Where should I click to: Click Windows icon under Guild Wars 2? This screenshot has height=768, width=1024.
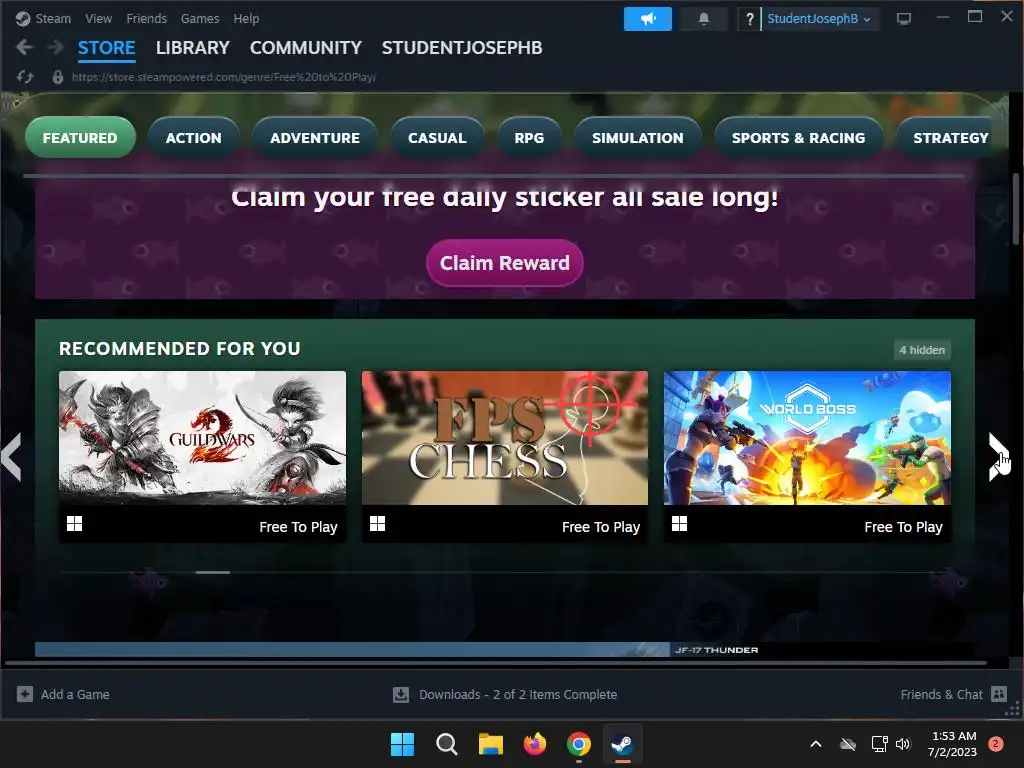(x=74, y=524)
